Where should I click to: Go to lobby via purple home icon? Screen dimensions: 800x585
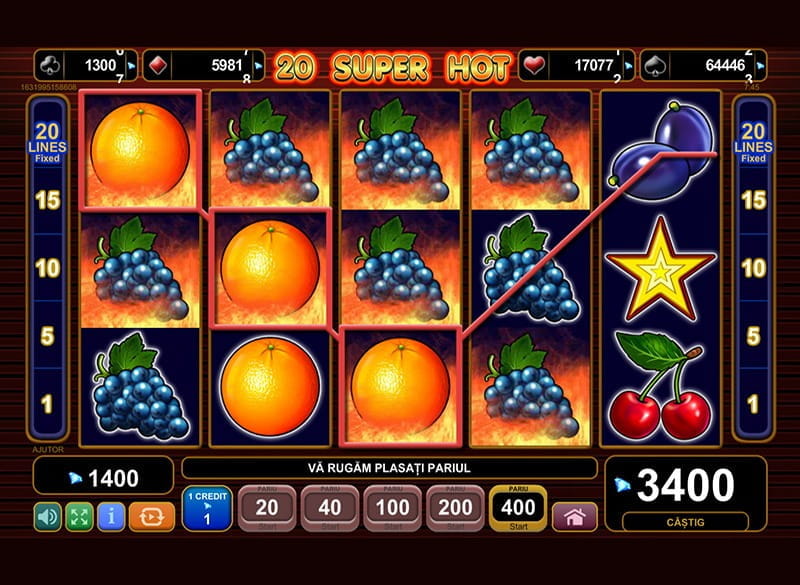(x=574, y=517)
